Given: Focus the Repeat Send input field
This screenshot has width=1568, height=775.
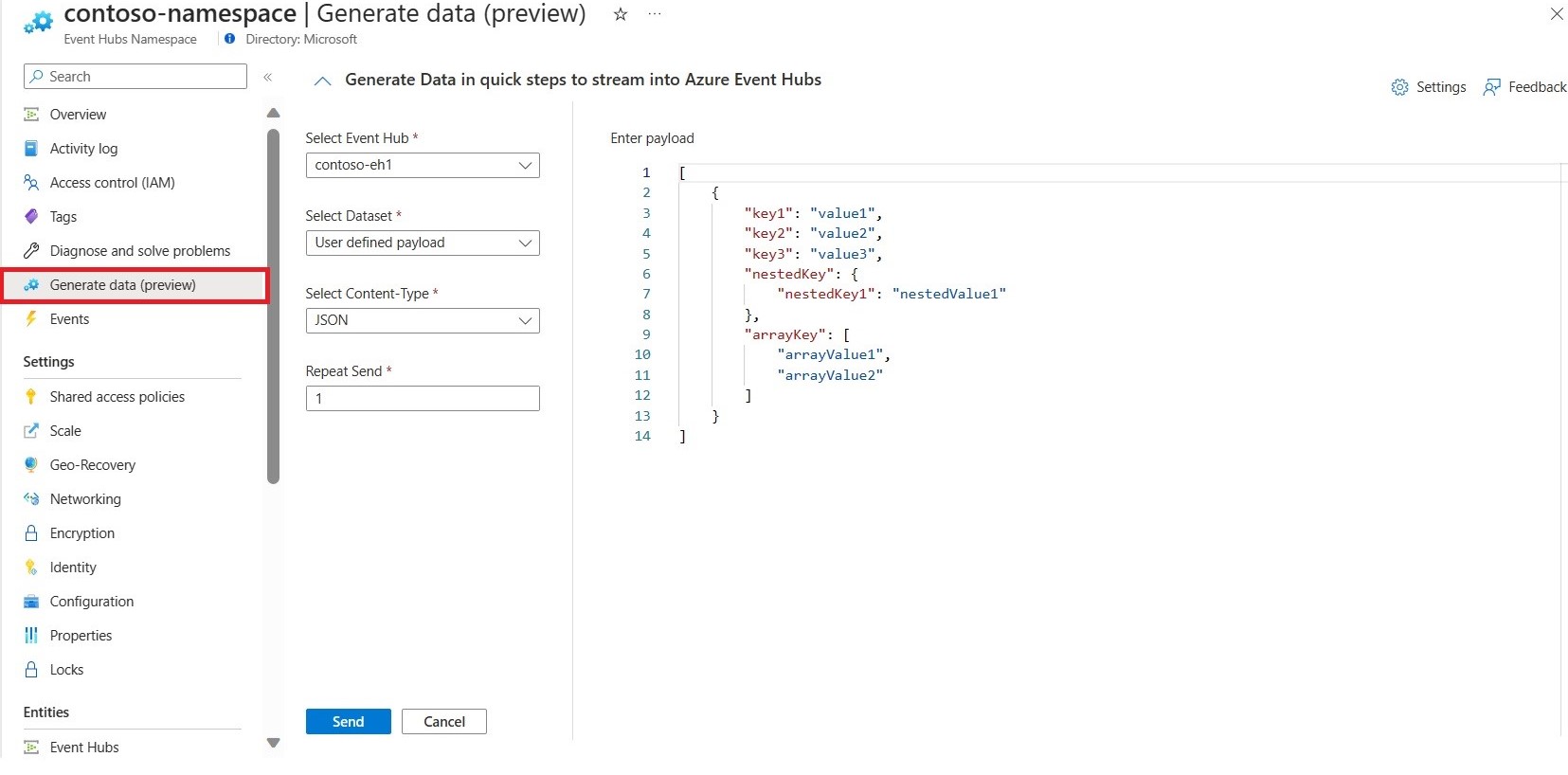Looking at the screenshot, I should (423, 398).
